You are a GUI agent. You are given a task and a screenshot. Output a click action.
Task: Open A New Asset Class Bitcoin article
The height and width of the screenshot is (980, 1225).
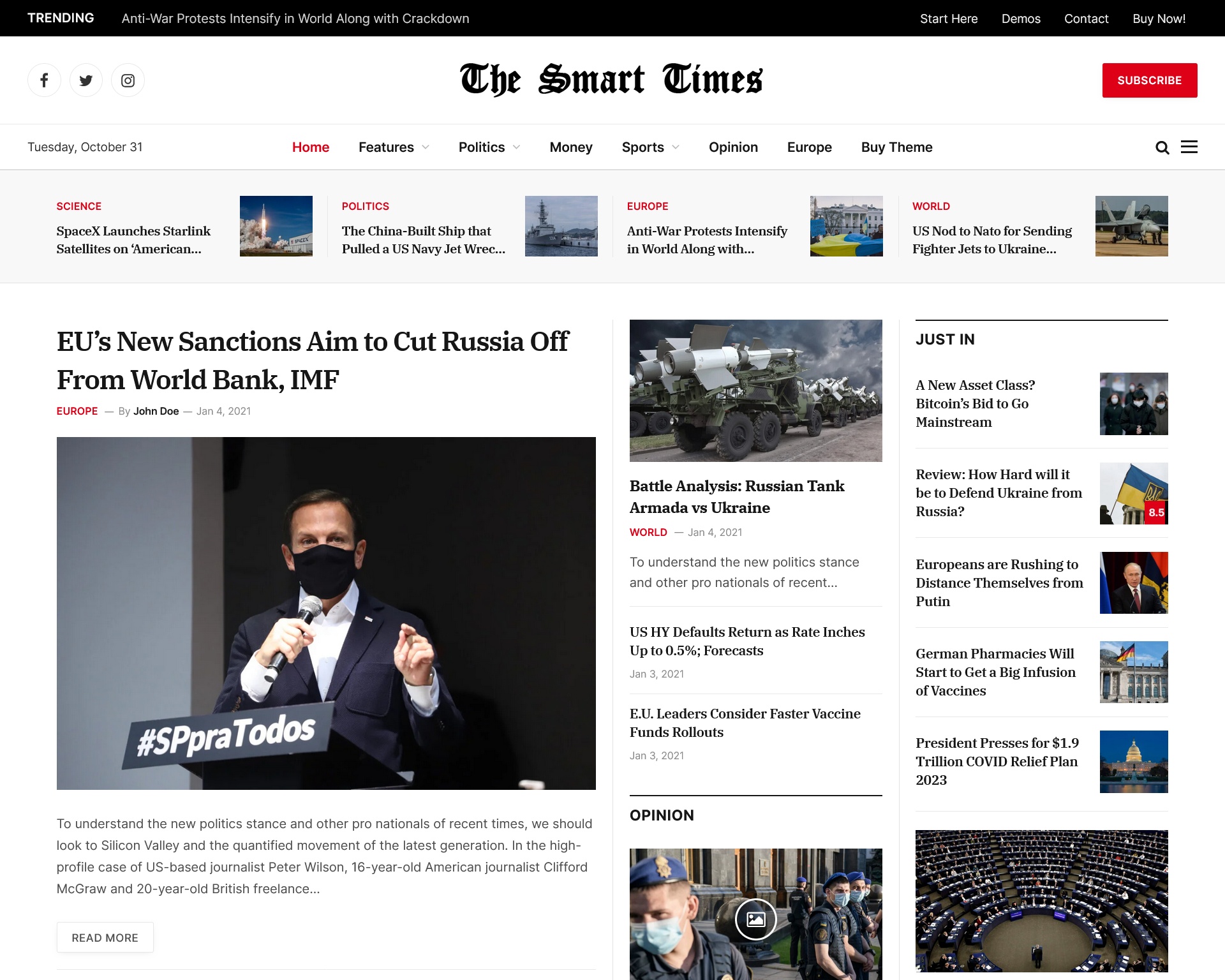tap(976, 404)
